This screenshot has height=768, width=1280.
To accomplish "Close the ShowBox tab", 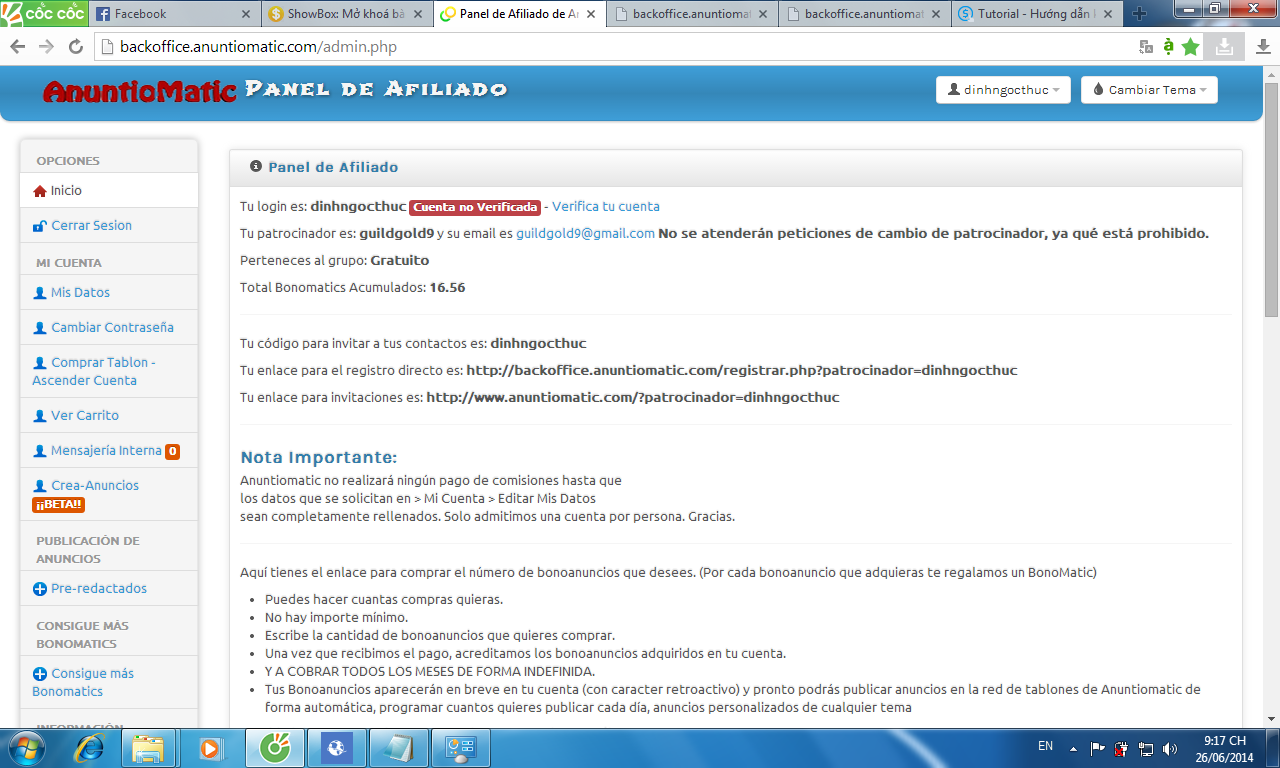I will click(420, 14).
